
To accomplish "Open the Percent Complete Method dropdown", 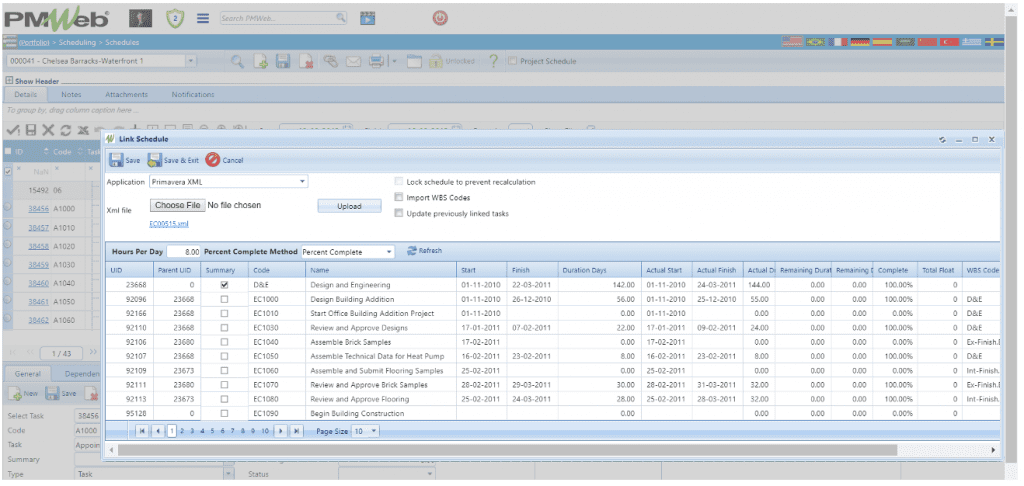I will [389, 251].
